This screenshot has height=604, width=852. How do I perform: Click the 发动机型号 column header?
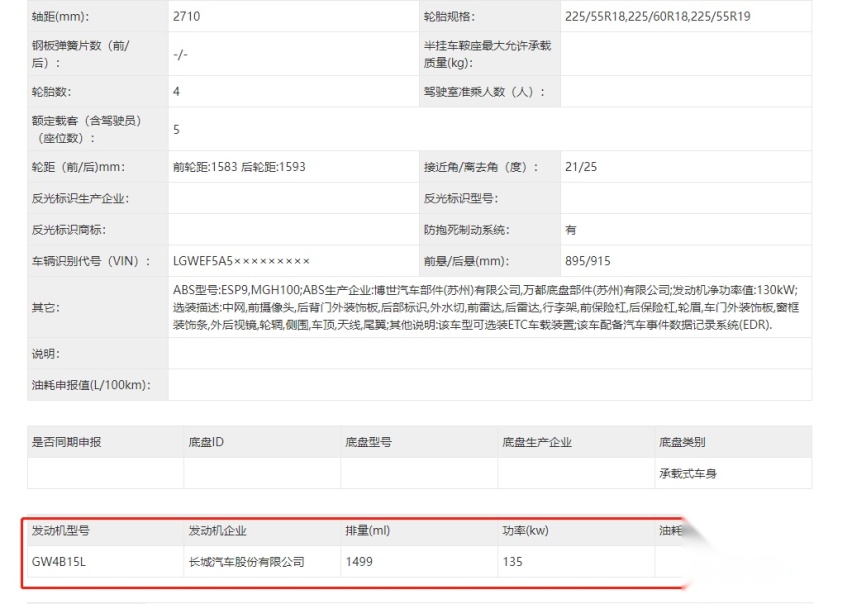tap(60, 531)
